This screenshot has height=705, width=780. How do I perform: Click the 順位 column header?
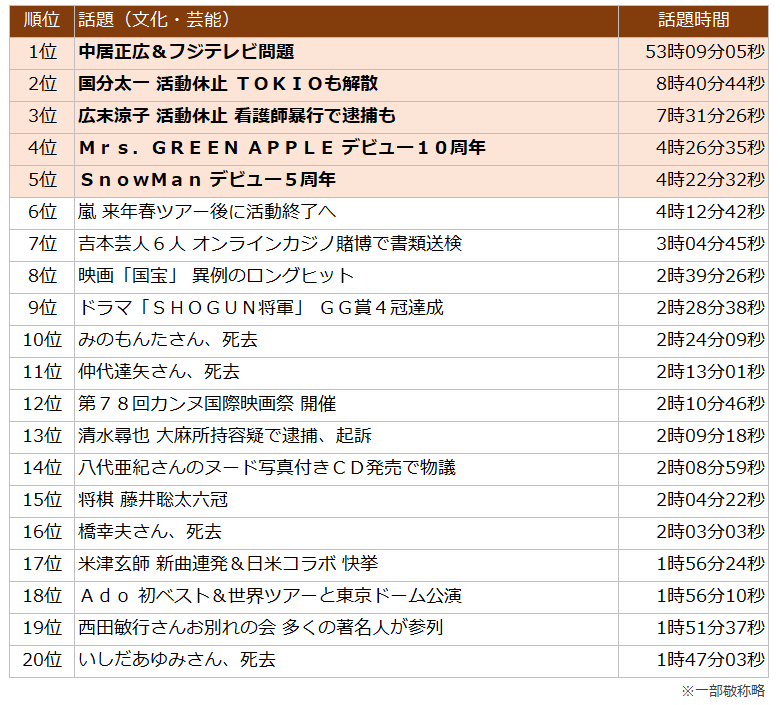42,20
